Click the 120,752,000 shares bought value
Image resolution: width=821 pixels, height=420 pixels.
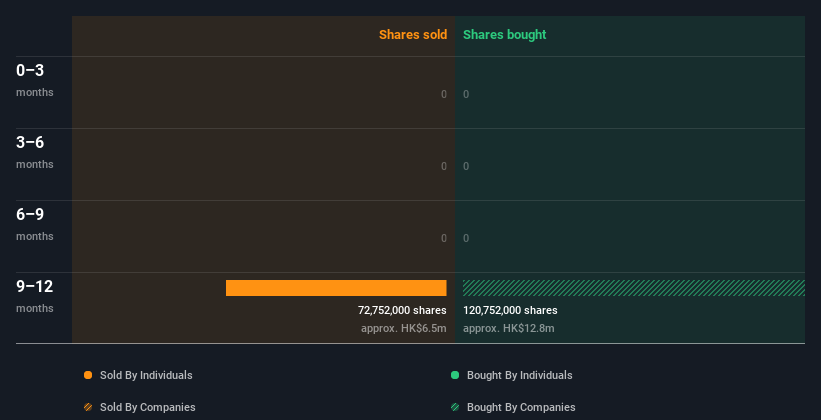[510, 310]
